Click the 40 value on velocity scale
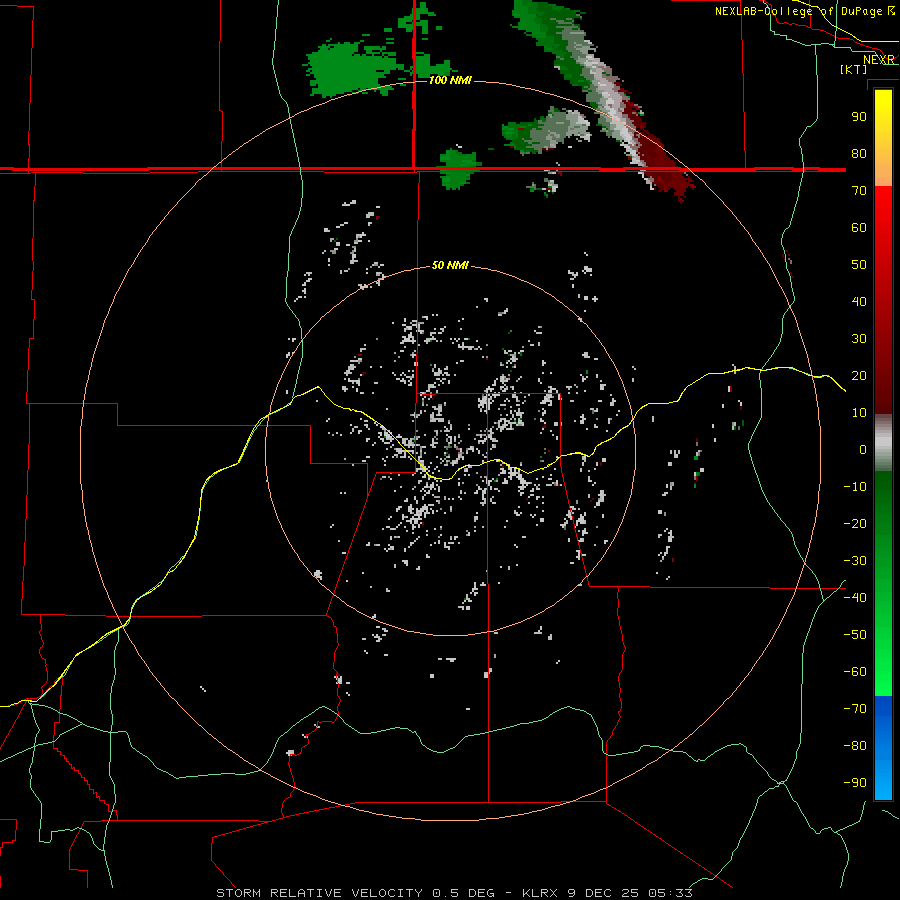 (859, 302)
